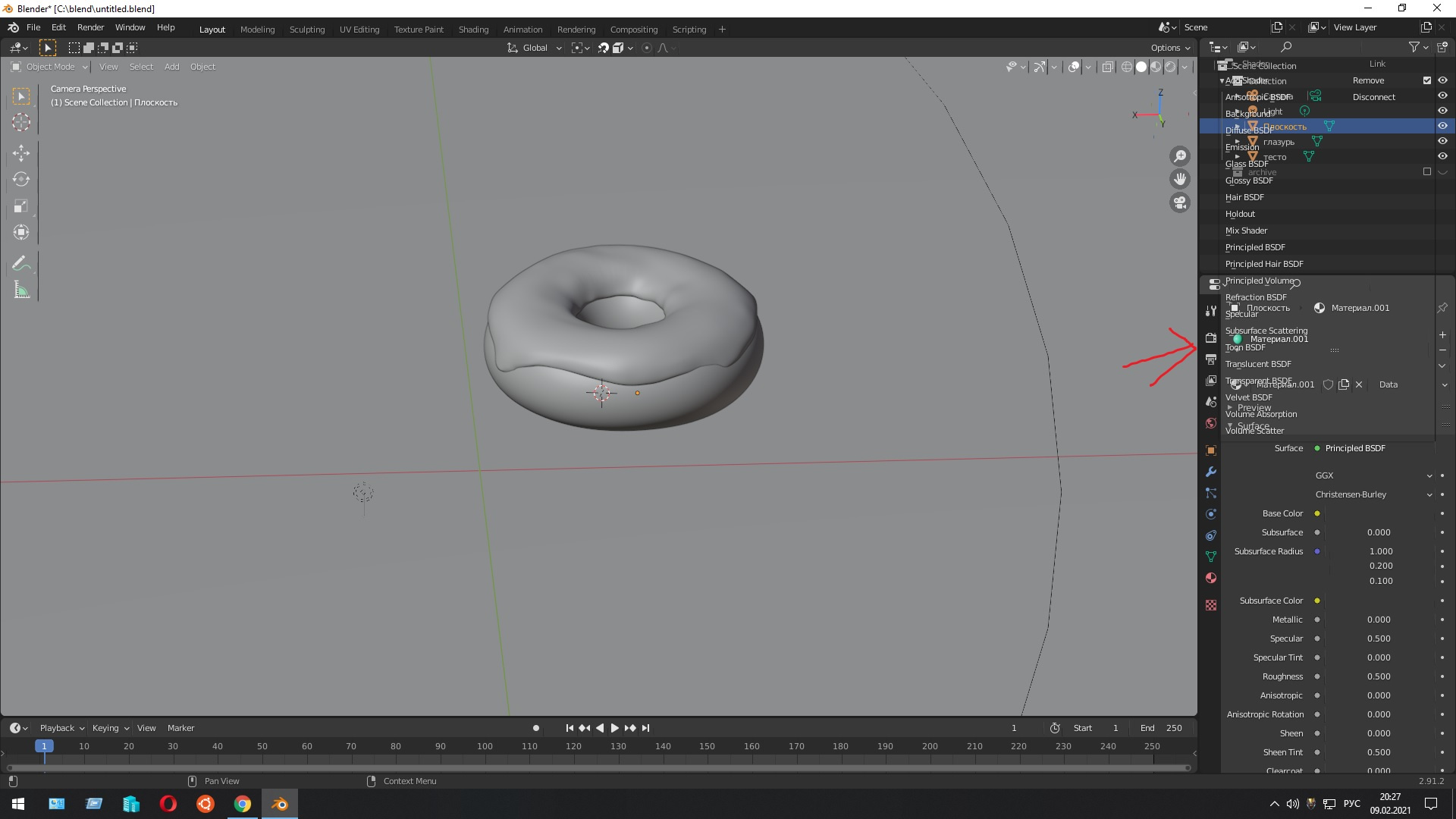Pick the Scale tool
The width and height of the screenshot is (1456, 819).
(x=21, y=206)
